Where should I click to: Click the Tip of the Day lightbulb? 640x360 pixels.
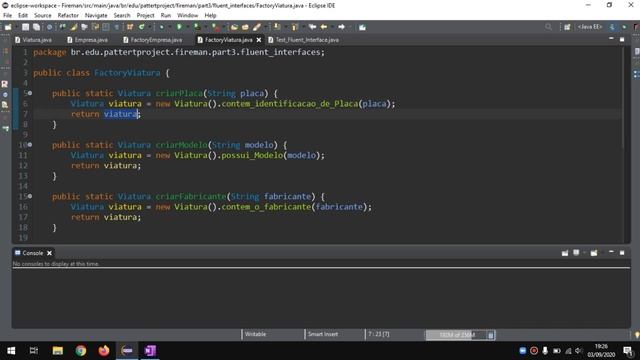[x=637, y=335]
